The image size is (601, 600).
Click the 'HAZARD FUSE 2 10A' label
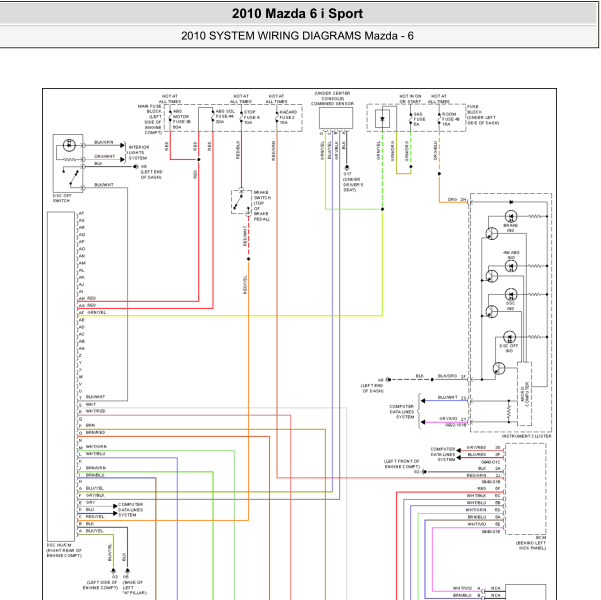(x=288, y=117)
